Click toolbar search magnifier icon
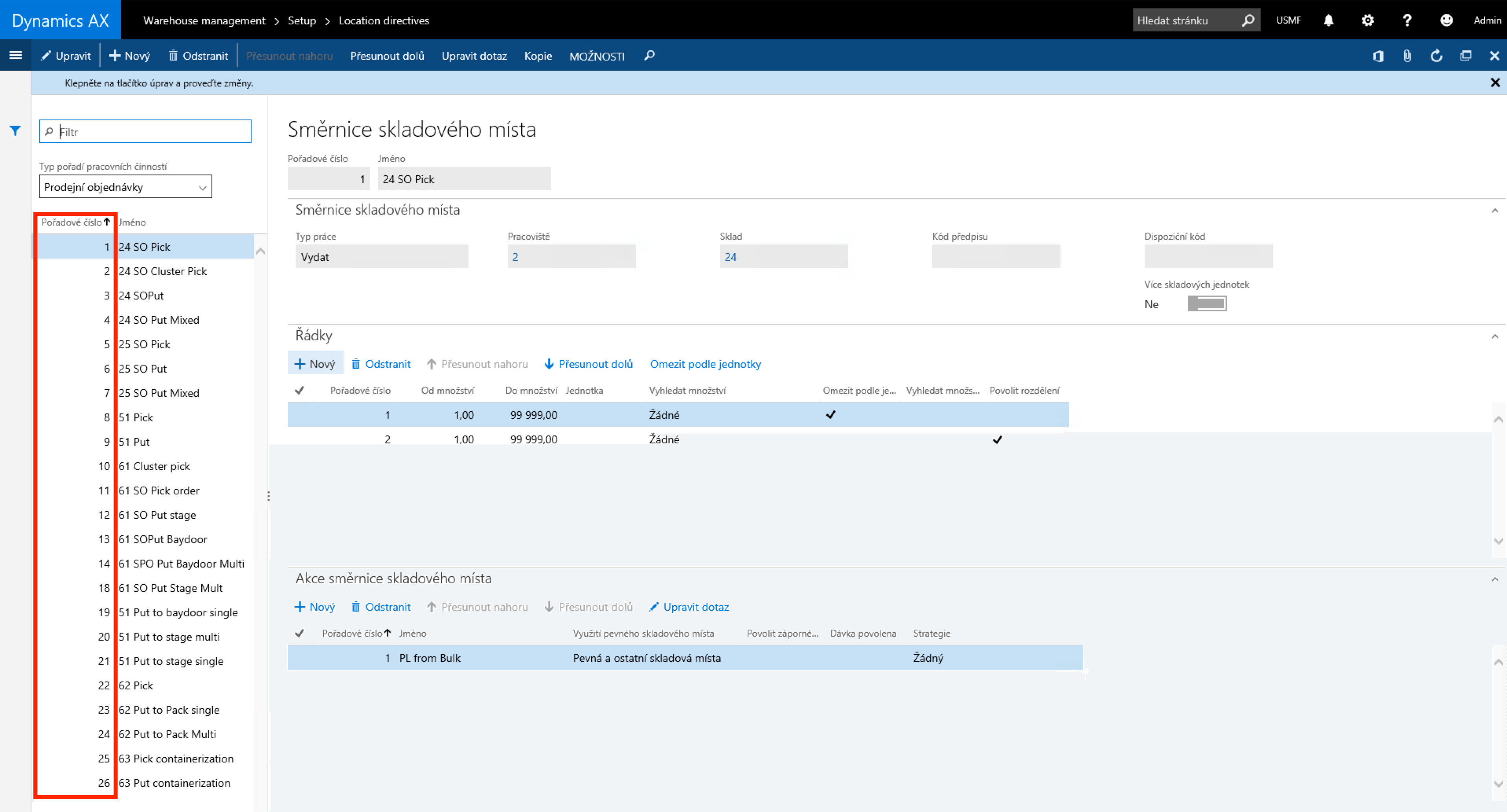Screen dimensions: 1507x812 tap(649, 55)
